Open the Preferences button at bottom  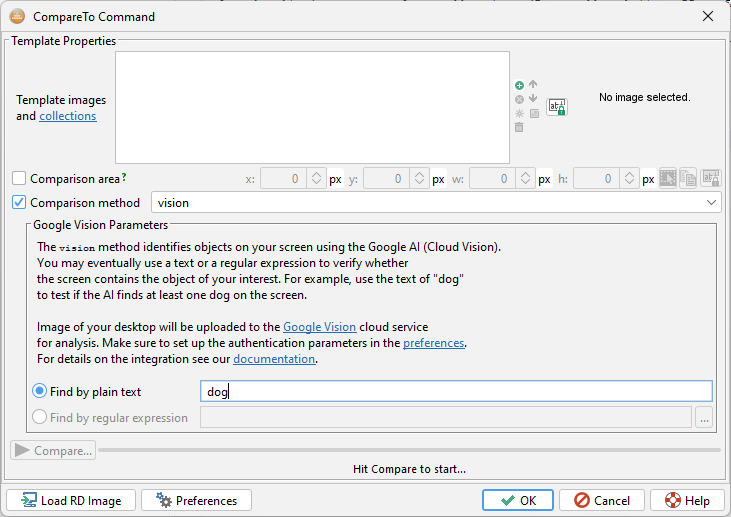click(x=196, y=500)
